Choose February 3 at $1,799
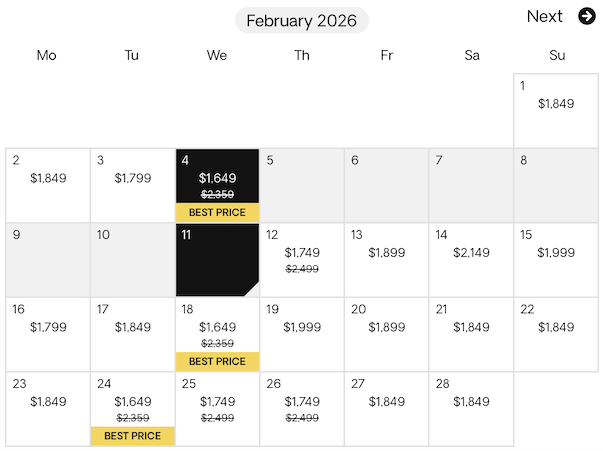The image size is (603, 451). (132, 185)
